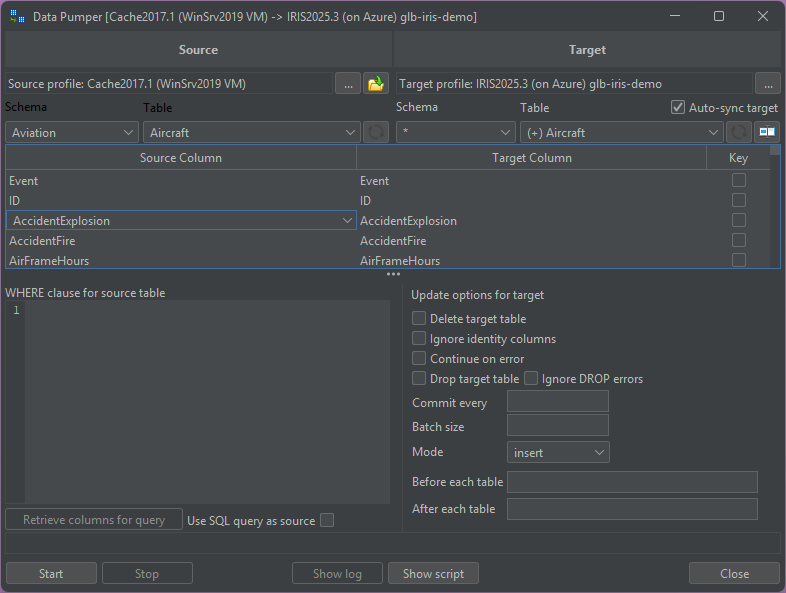
Task: Click inside the WHERE clause editor
Action: 207,402
